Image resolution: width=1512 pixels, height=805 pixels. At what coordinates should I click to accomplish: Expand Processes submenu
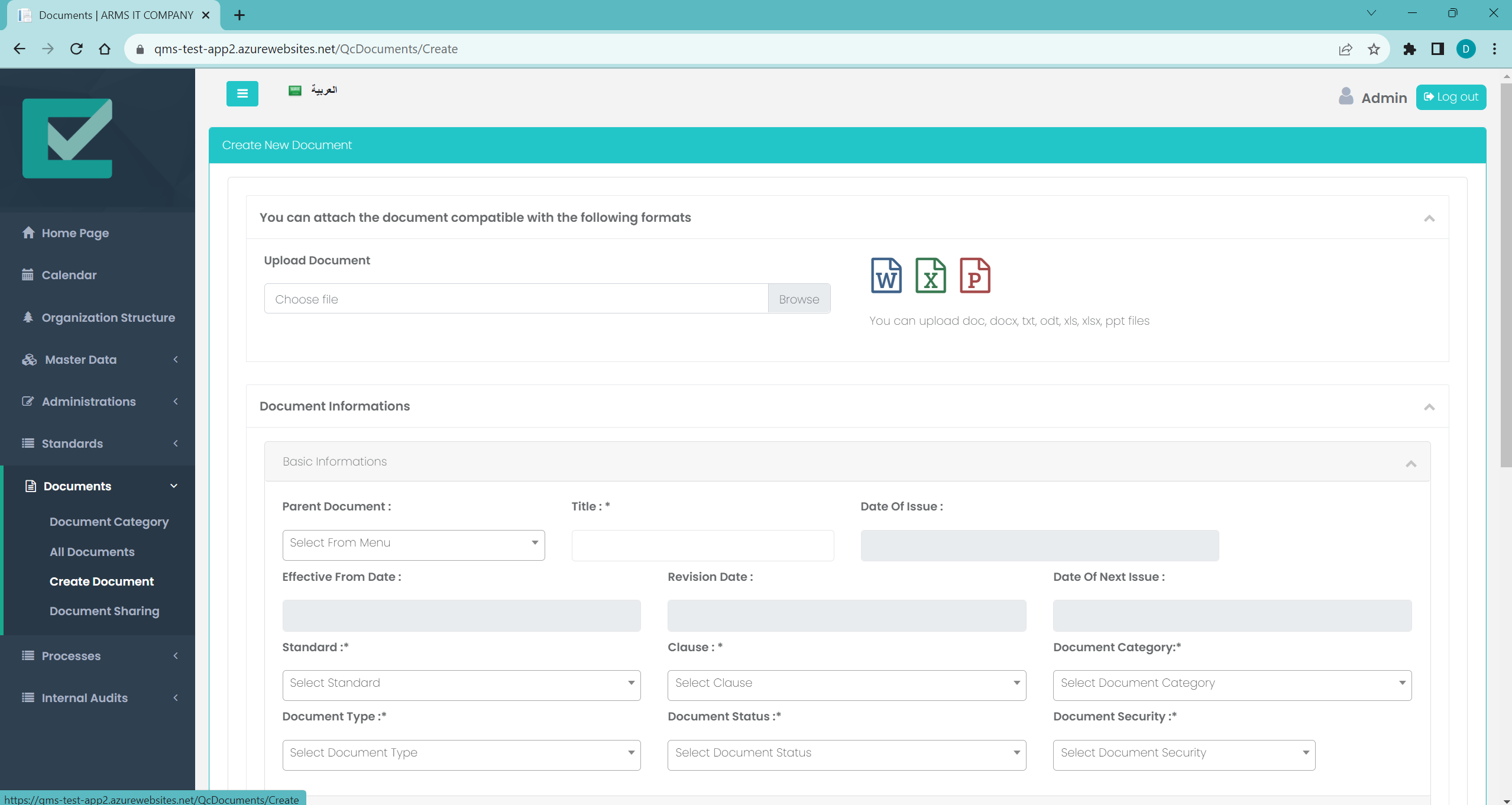(x=176, y=655)
